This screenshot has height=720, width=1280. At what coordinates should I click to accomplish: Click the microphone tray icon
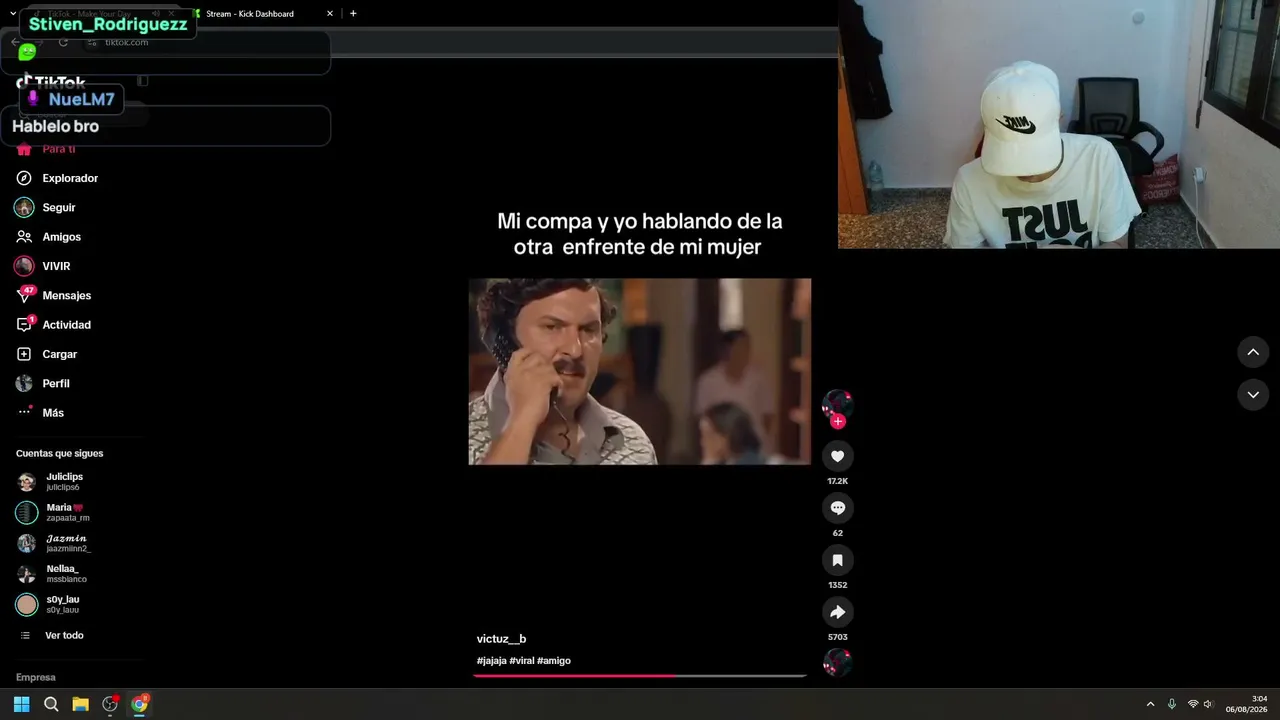[1172, 704]
